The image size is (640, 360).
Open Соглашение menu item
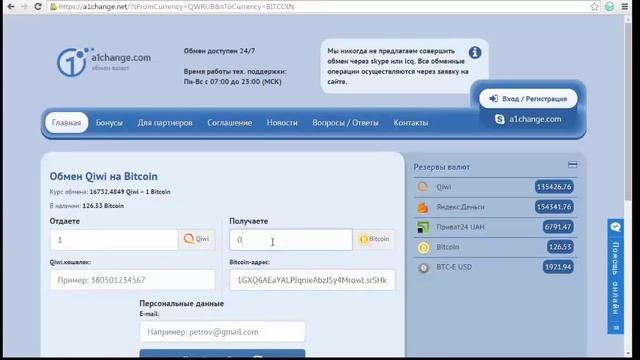[229, 122]
